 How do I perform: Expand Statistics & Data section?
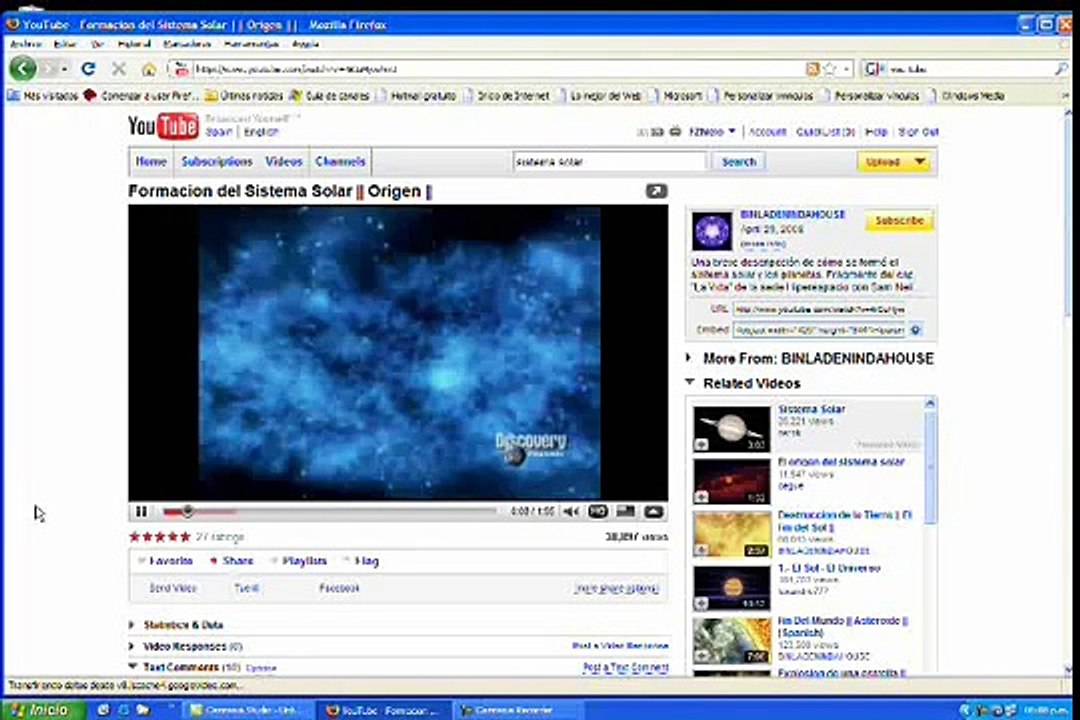(x=132, y=625)
